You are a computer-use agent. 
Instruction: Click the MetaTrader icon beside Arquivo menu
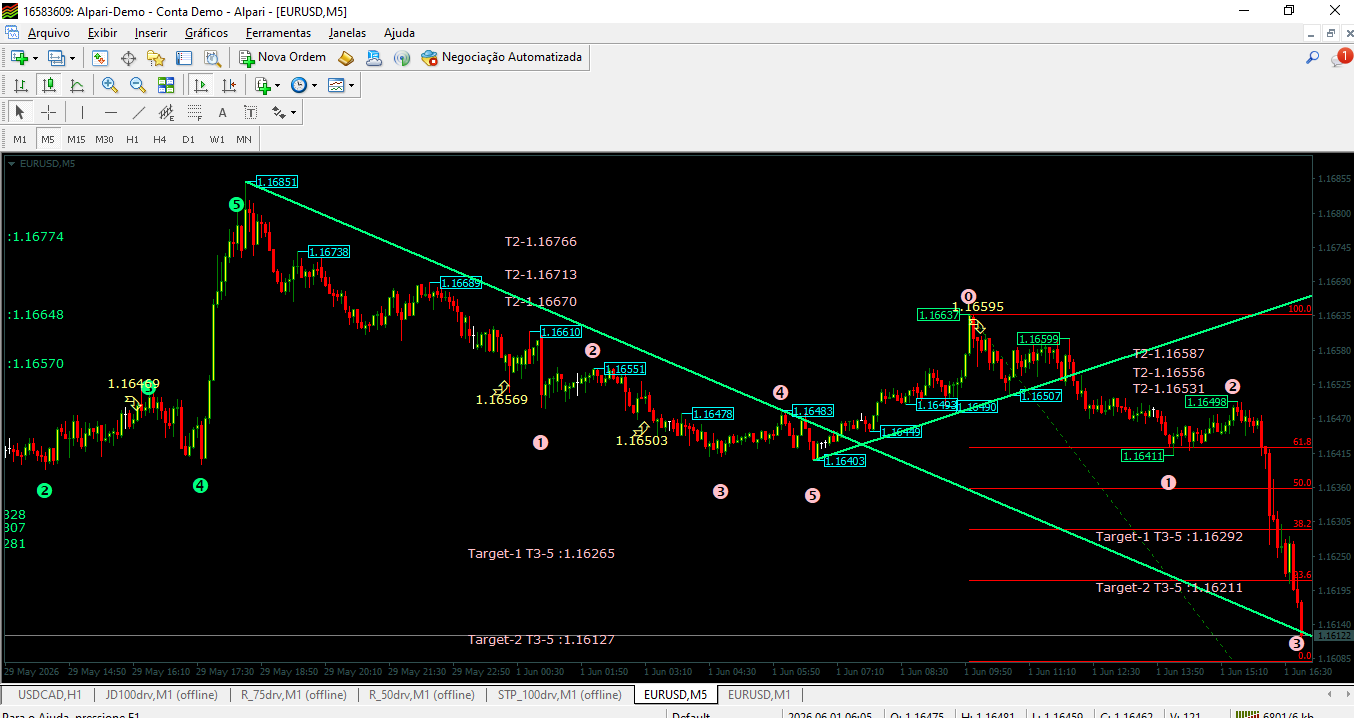click(12, 32)
